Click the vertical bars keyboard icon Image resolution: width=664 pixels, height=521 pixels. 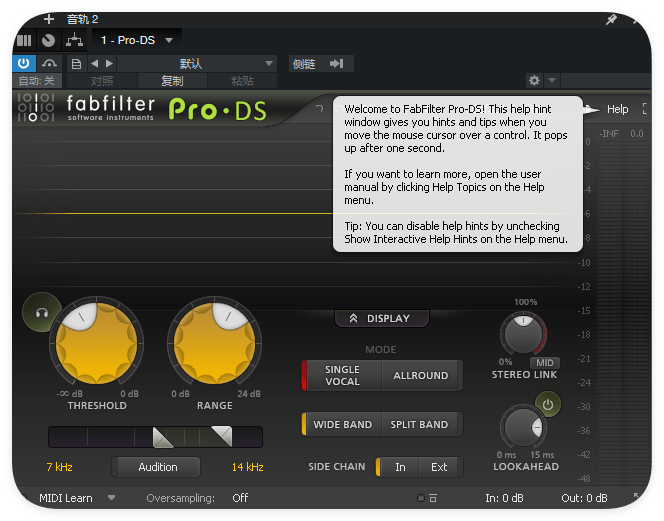click(25, 40)
